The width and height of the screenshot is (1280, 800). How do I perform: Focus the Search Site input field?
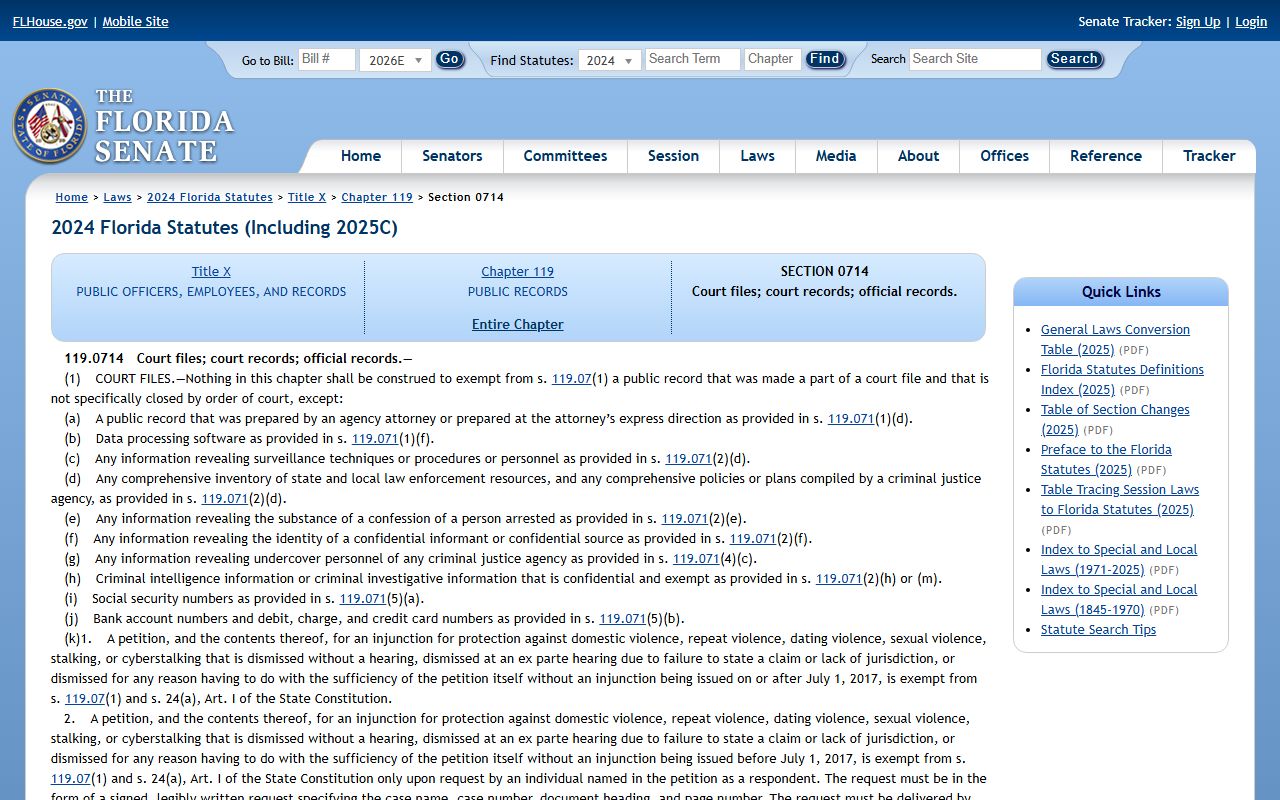coord(975,59)
